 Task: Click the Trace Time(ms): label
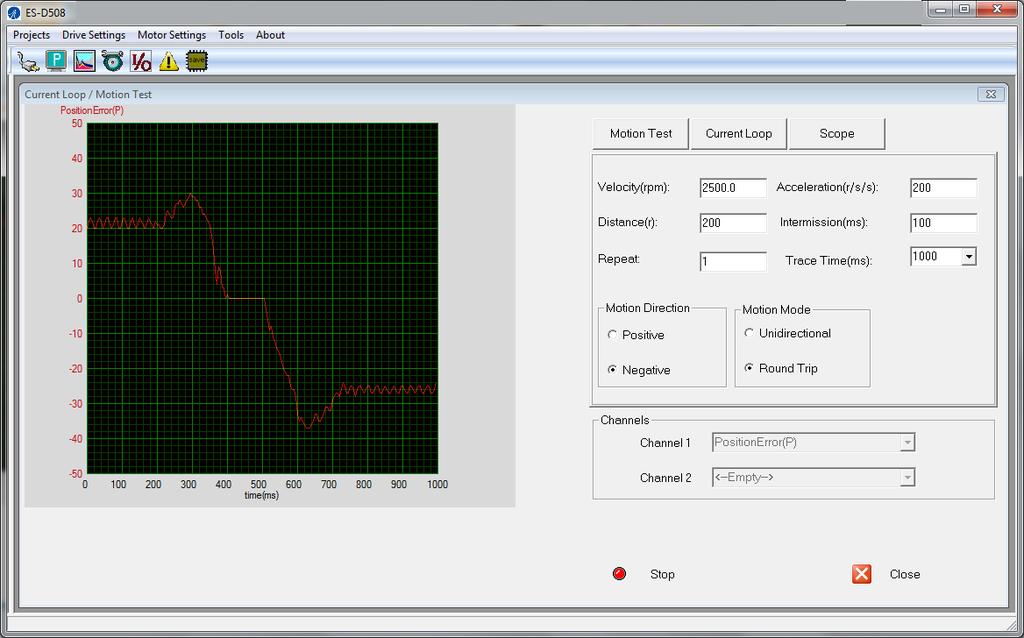829,261
